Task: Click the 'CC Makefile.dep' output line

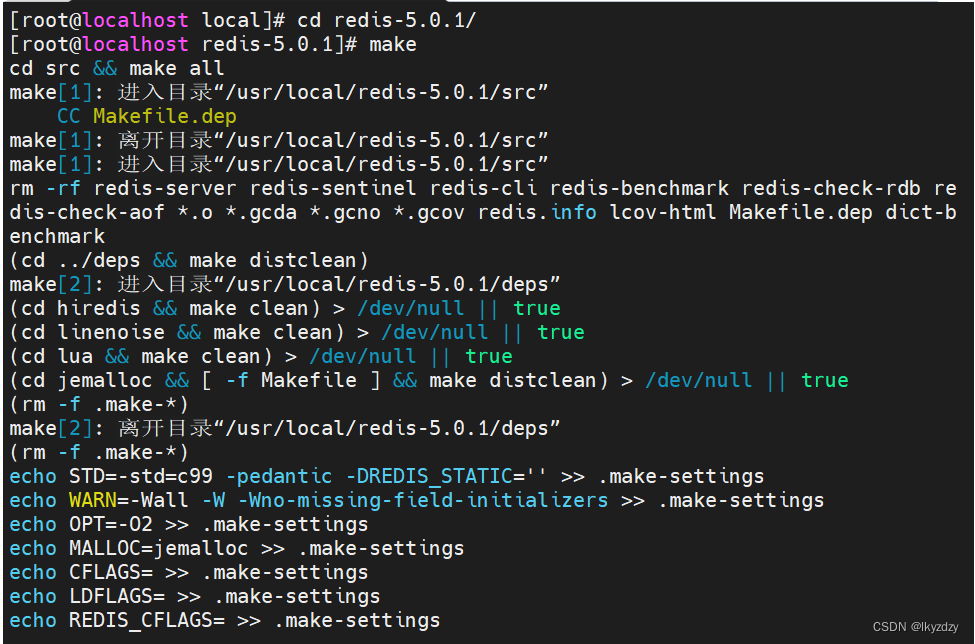Action: click(145, 115)
